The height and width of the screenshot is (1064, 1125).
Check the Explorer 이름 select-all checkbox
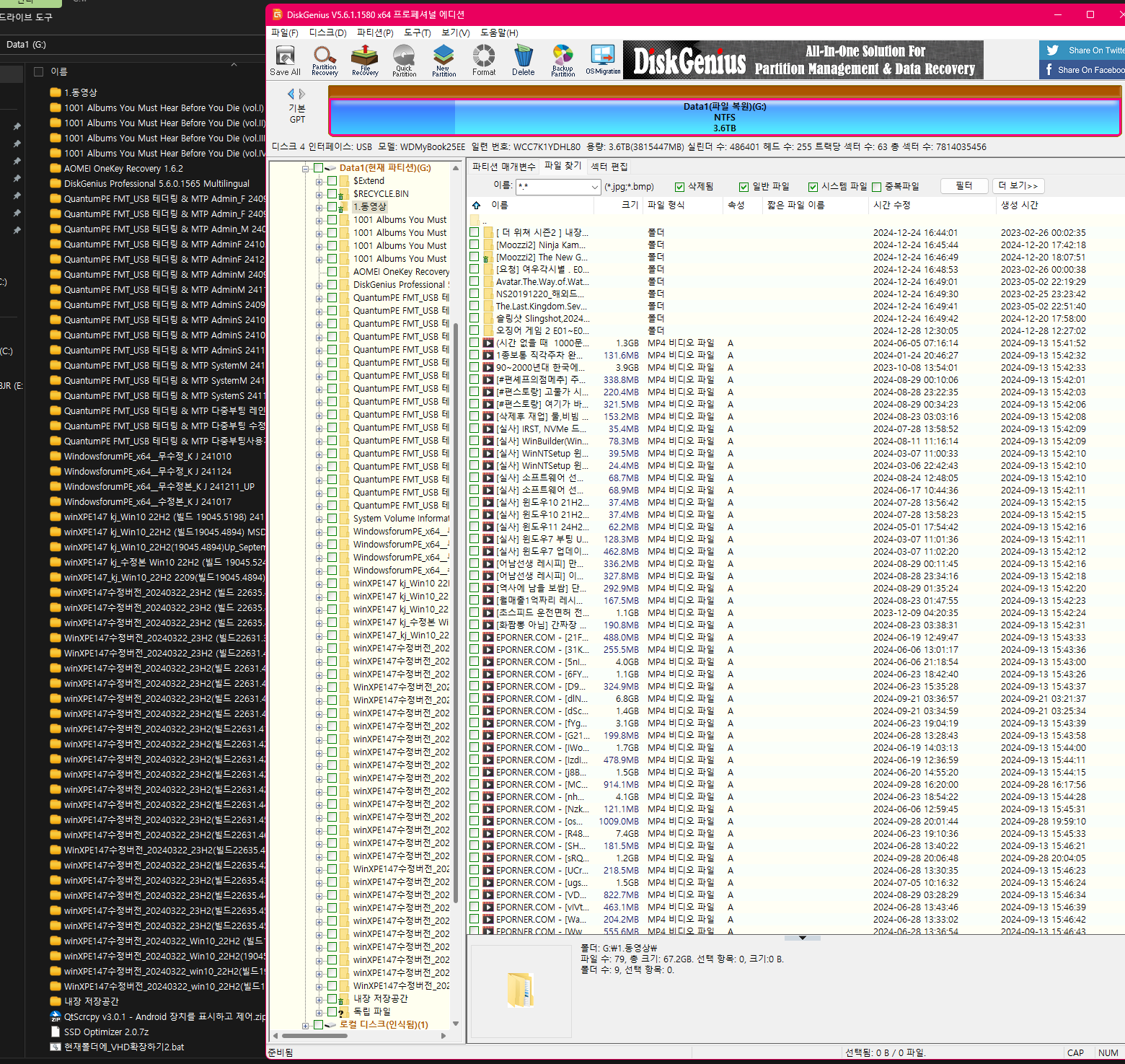click(39, 71)
